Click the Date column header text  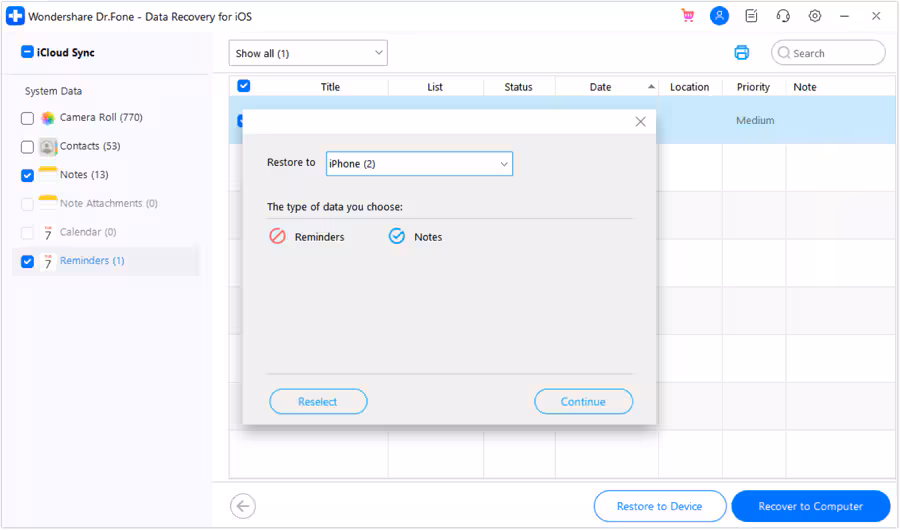600,87
